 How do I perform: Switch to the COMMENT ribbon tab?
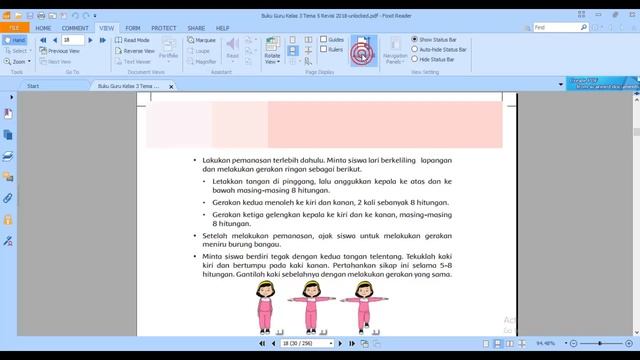[x=75, y=28]
